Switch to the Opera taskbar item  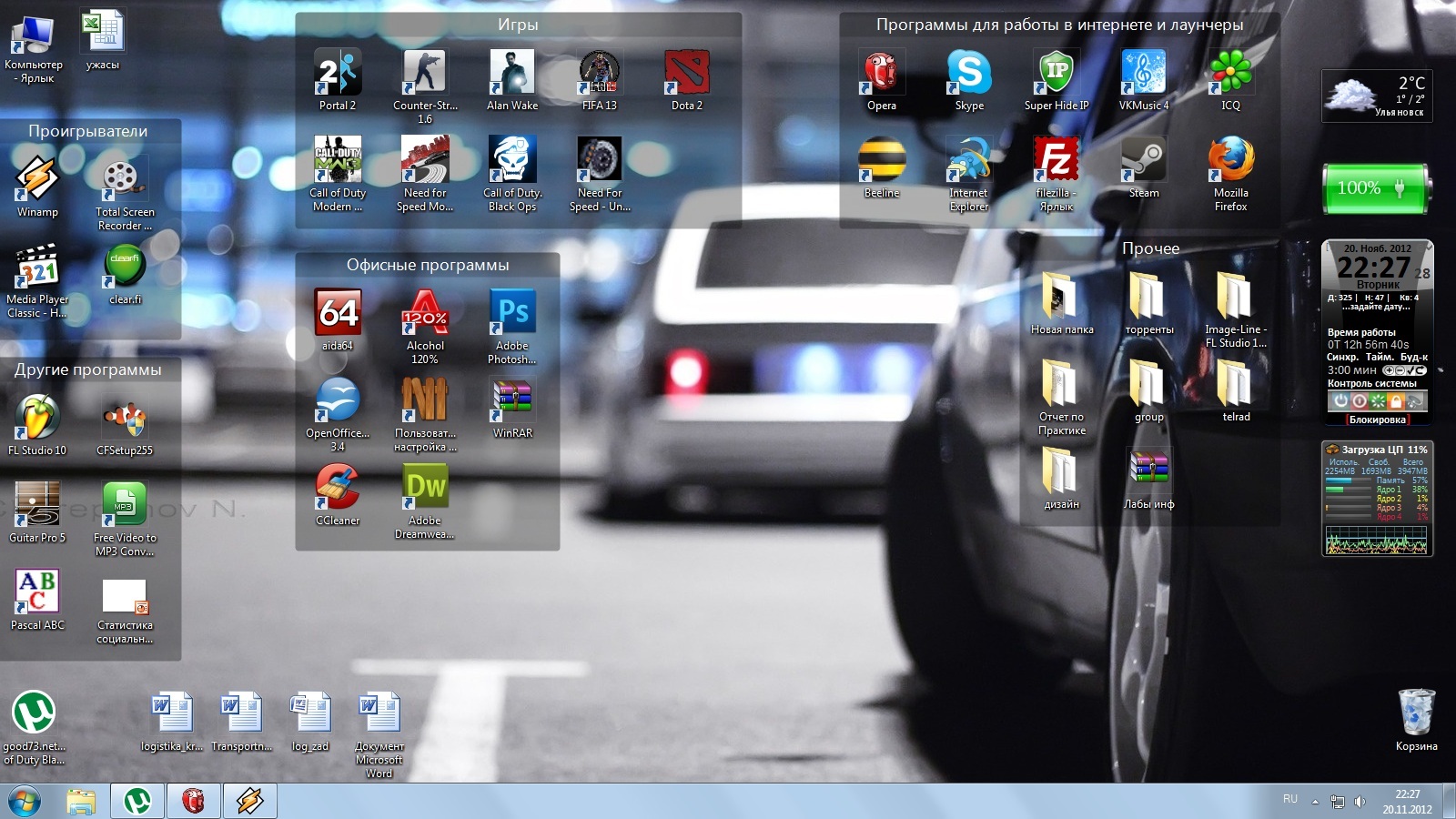click(193, 802)
